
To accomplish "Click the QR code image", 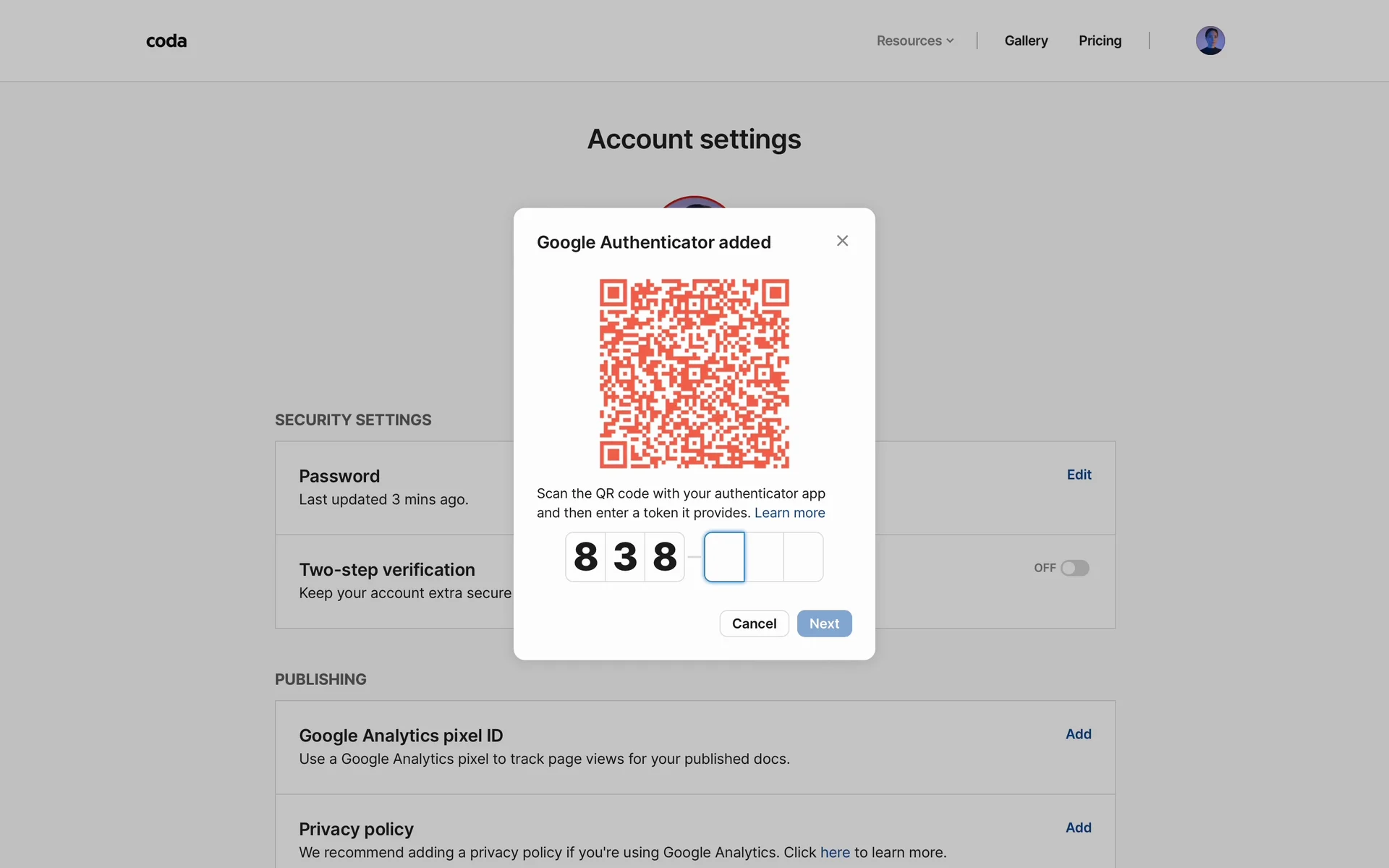I will (694, 373).
